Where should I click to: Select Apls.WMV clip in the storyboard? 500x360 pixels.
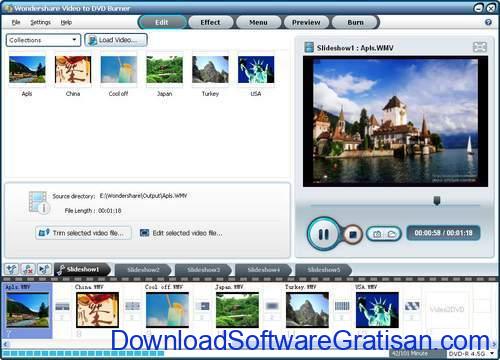[28, 310]
